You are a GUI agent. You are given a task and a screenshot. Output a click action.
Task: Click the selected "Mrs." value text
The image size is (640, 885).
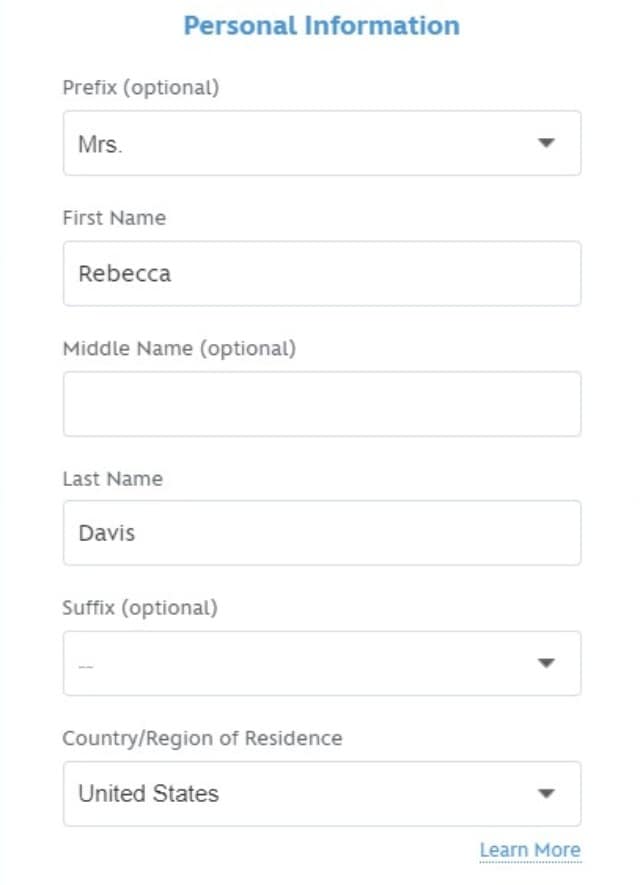(x=100, y=144)
